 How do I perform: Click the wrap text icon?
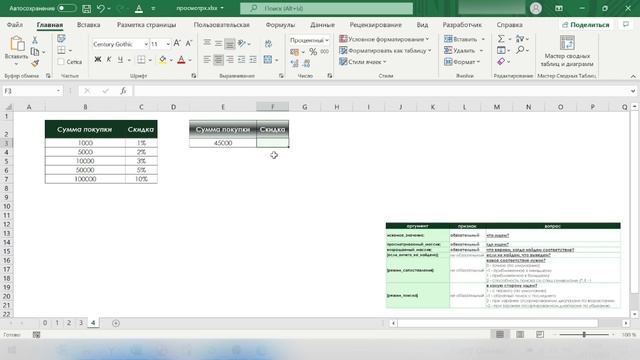(x=268, y=43)
